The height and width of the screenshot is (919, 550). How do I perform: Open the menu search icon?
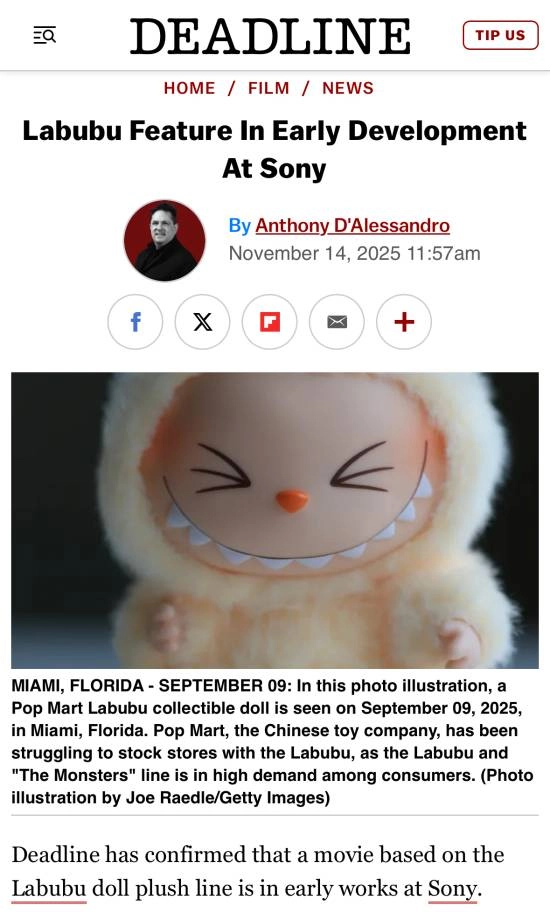point(45,35)
